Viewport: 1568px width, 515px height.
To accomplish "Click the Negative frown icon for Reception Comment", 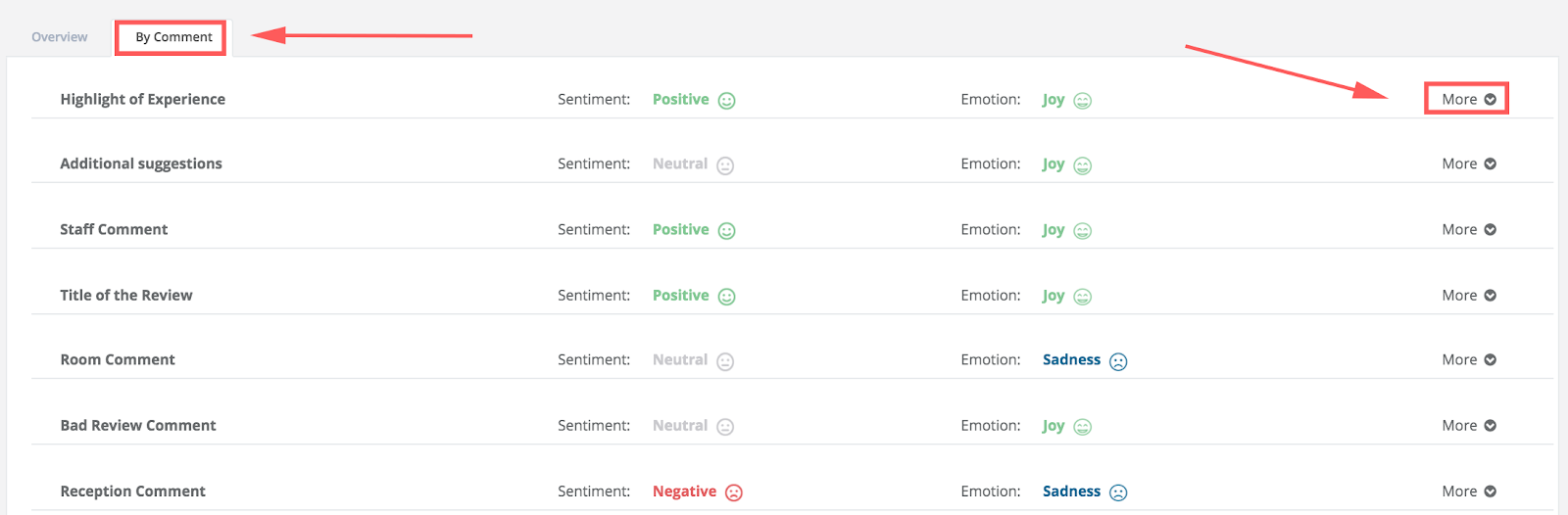I will [734, 492].
